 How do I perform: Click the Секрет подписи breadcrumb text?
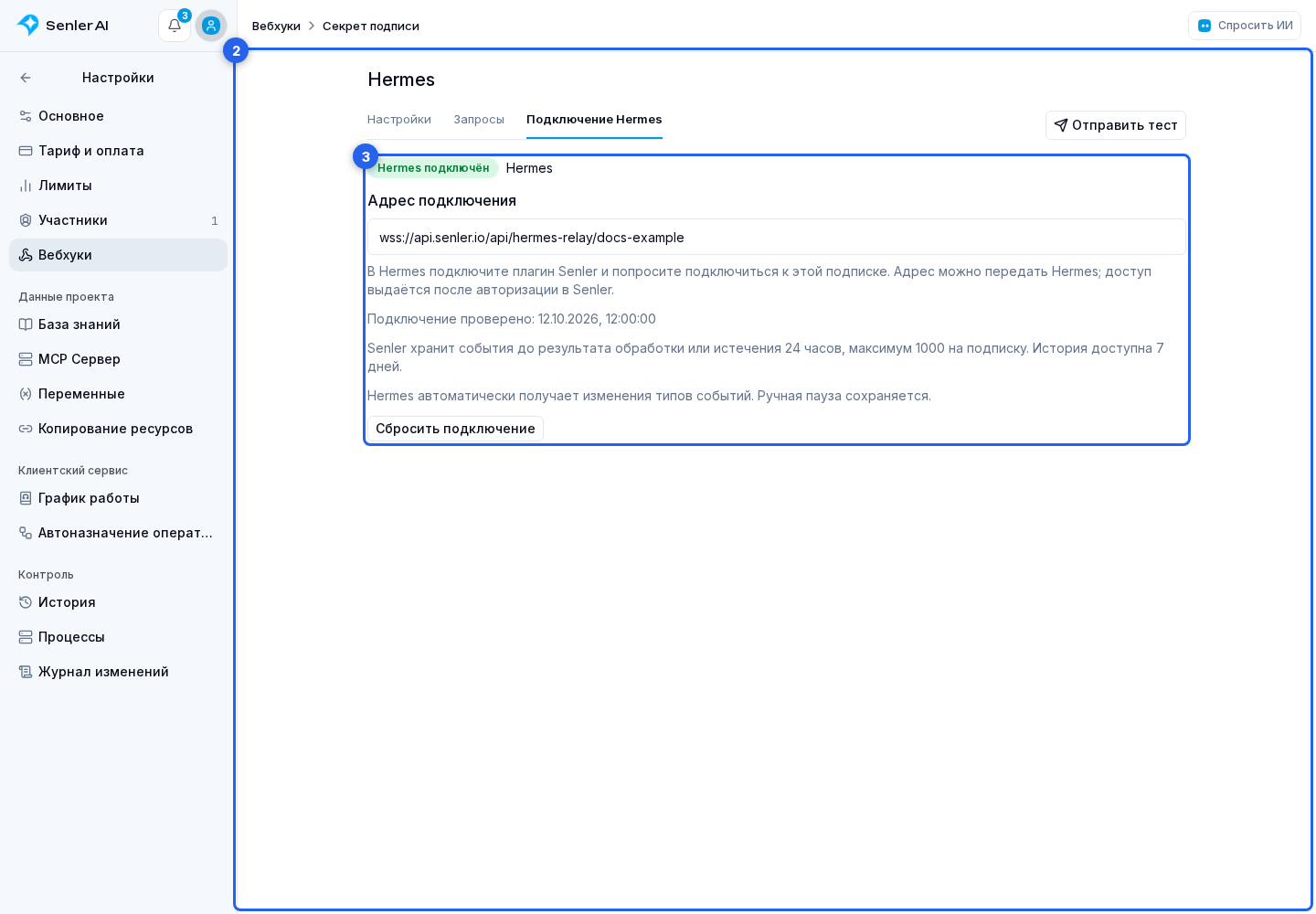pyautogui.click(x=371, y=26)
